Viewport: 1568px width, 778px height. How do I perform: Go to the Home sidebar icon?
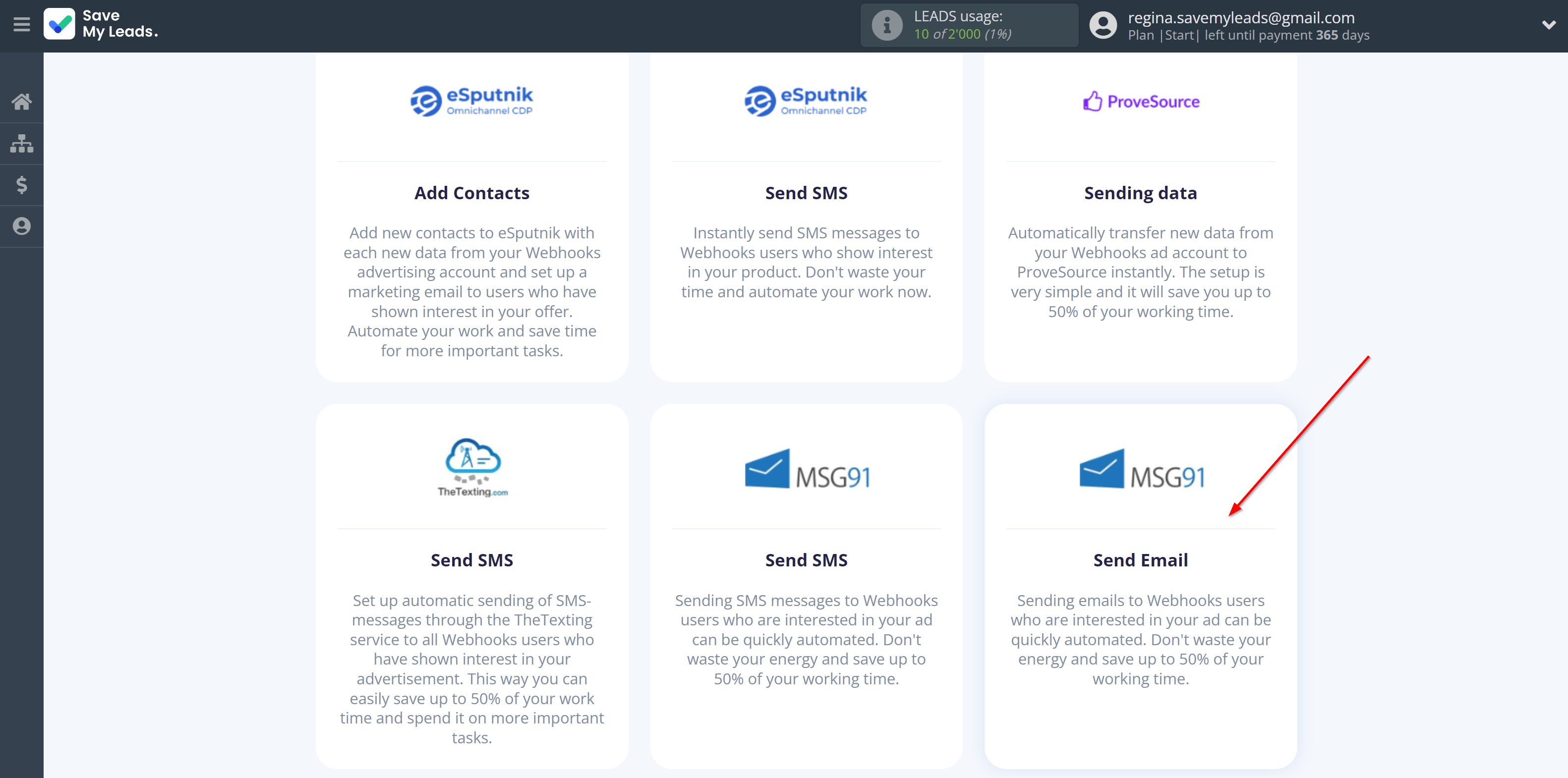pos(21,102)
